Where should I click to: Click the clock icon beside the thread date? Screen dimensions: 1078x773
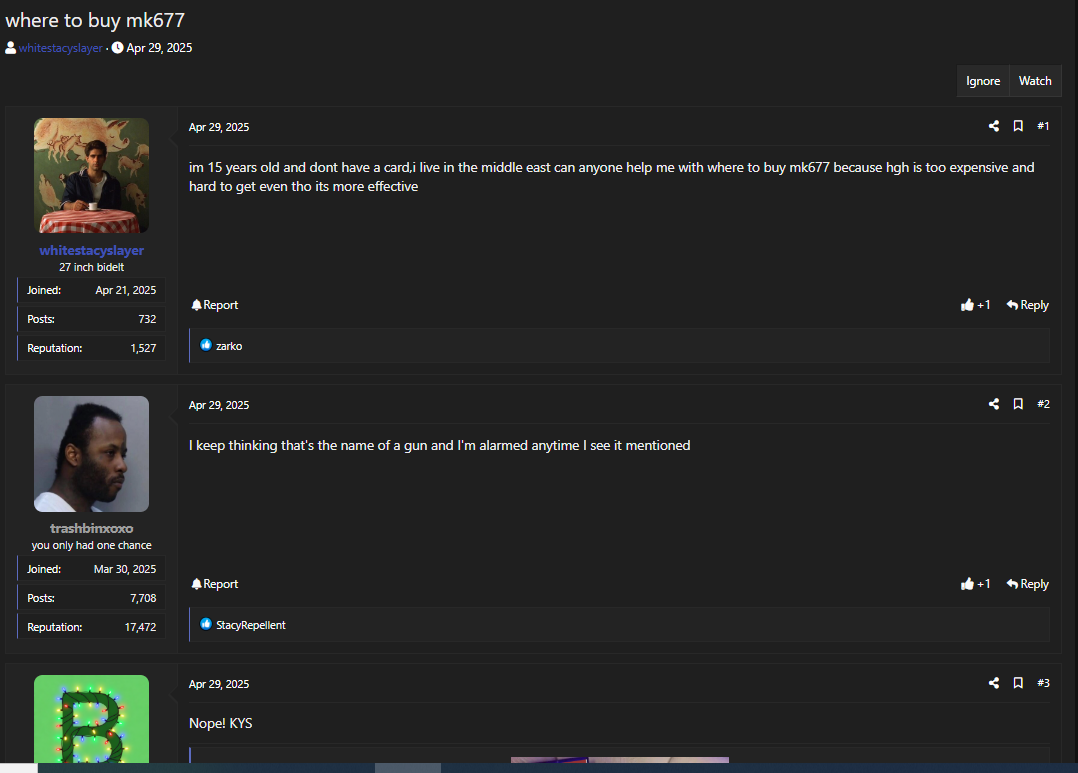coord(117,47)
